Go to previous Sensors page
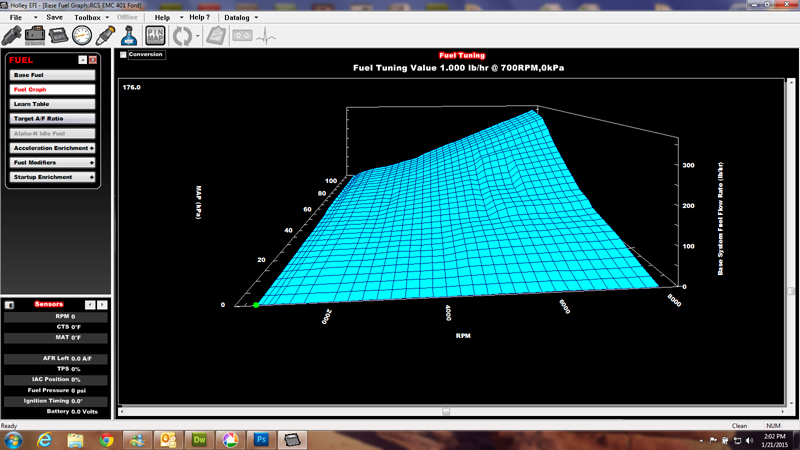 tap(90, 305)
